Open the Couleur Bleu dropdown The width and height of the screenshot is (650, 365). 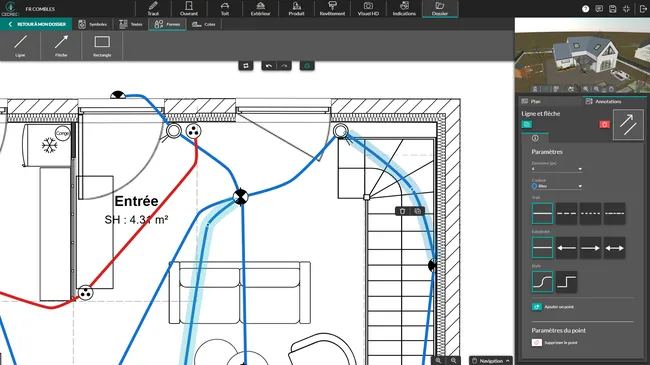click(557, 186)
